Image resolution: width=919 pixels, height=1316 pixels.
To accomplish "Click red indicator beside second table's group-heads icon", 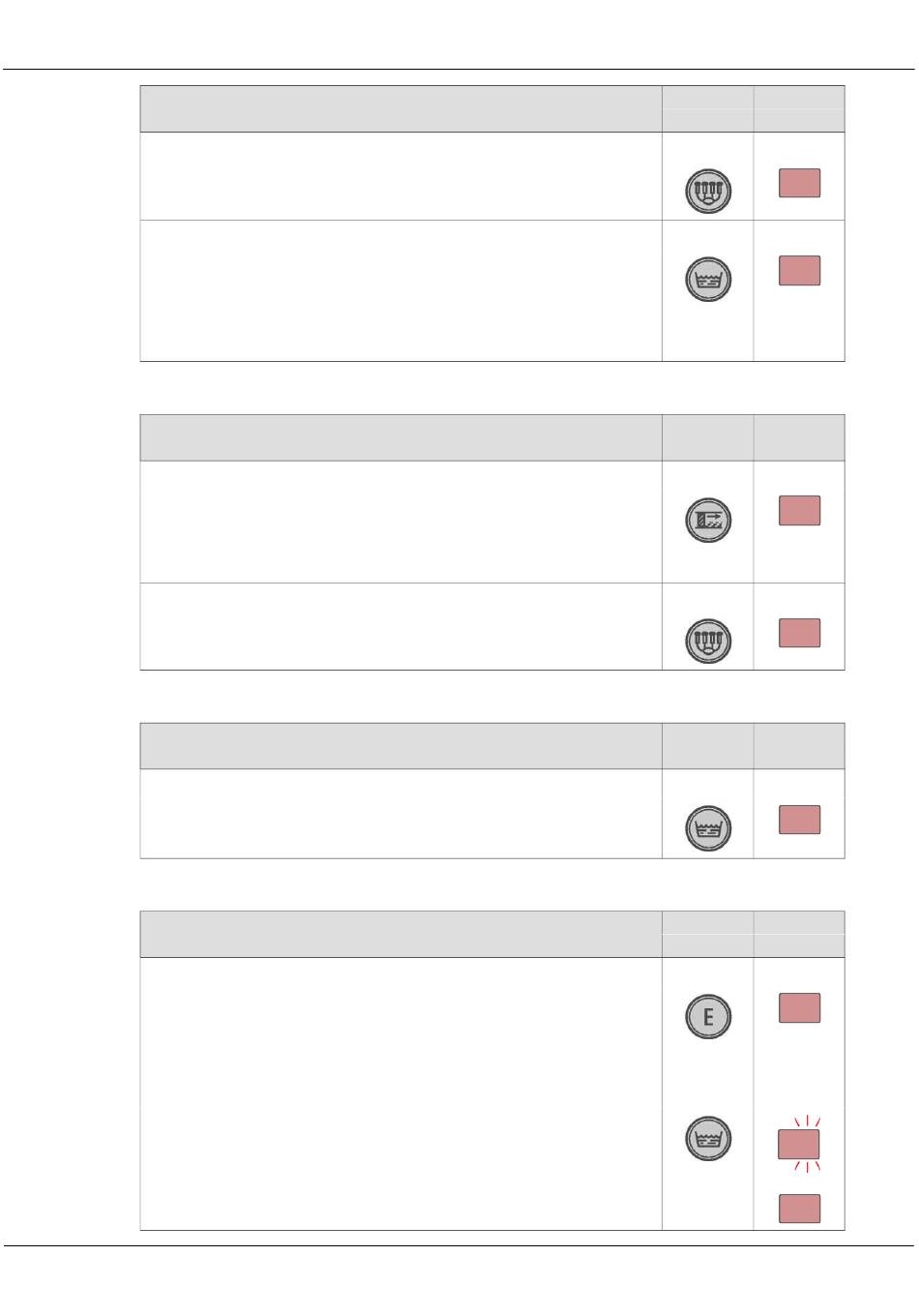I will [x=799, y=633].
